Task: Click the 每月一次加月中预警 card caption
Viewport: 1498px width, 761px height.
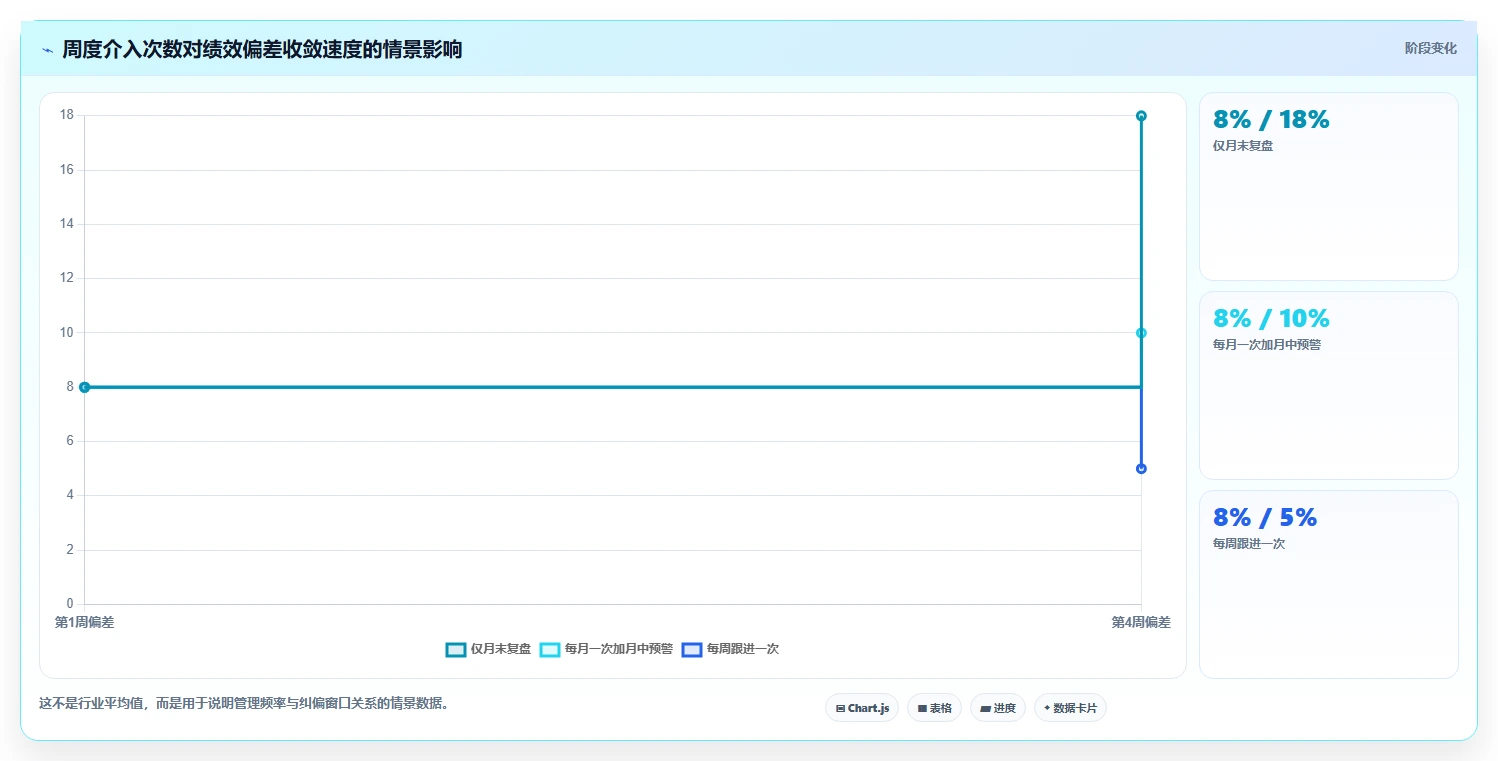Action: pyautogui.click(x=1267, y=345)
